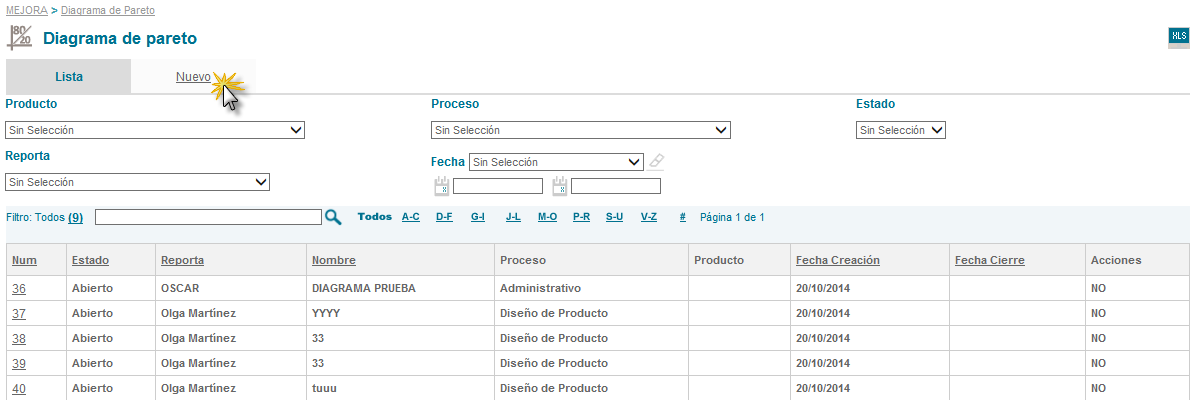Click the magnifying glass search icon
Screen dimensions: 1195x400
click(x=334, y=217)
